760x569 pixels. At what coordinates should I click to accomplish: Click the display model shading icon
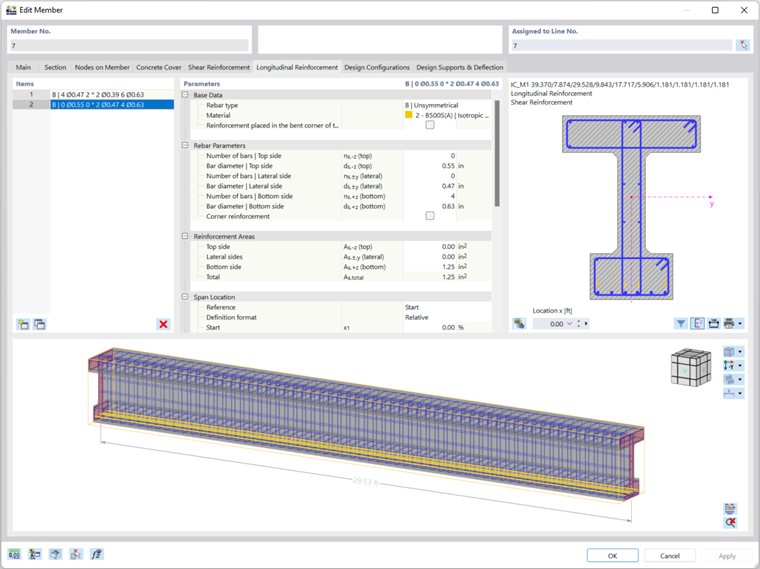click(x=729, y=379)
